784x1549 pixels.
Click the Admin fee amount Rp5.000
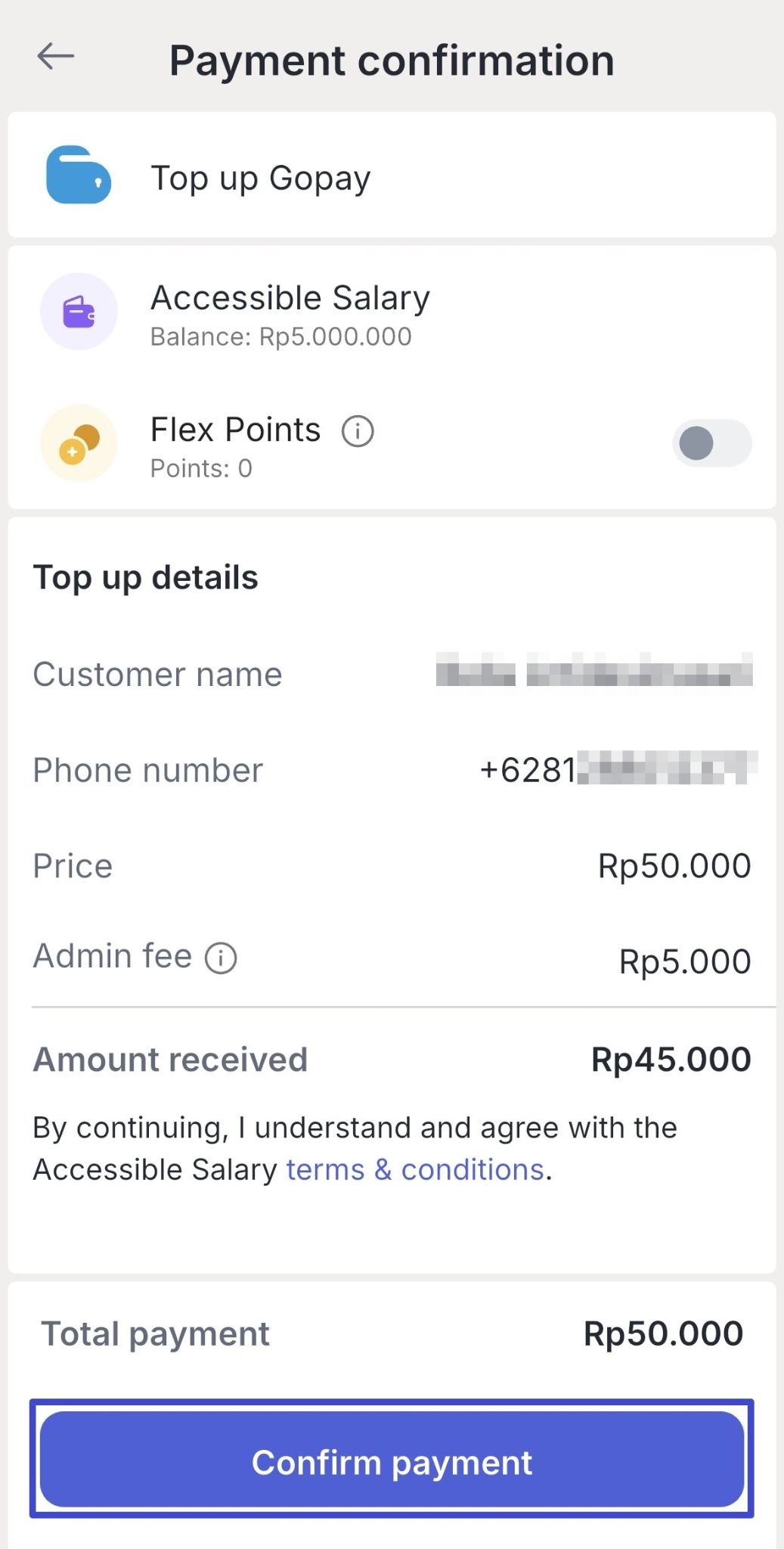pyautogui.click(x=684, y=962)
